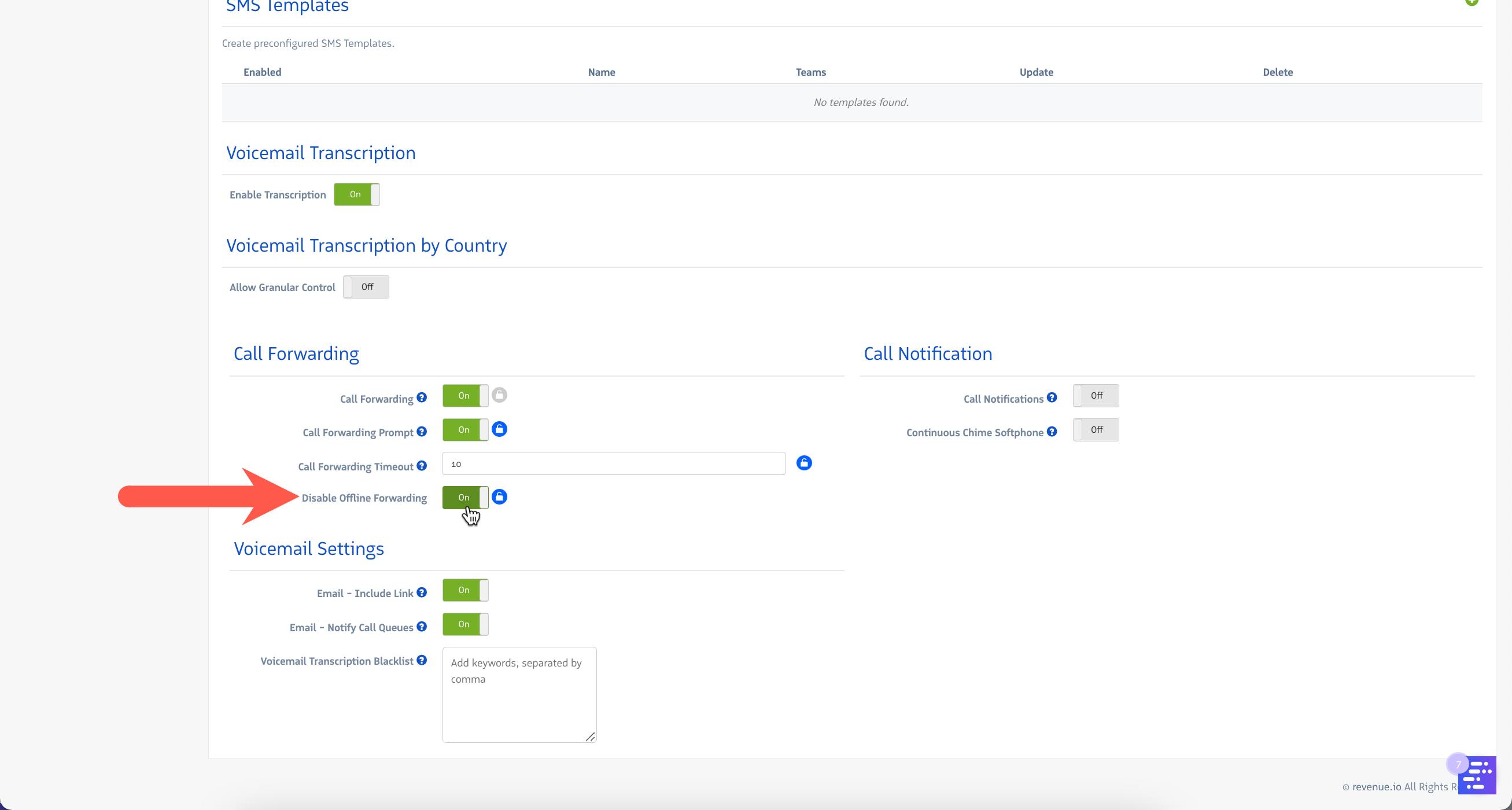Click help icon next to Continuous Chime Softphone
The height and width of the screenshot is (810, 1512).
point(1051,432)
